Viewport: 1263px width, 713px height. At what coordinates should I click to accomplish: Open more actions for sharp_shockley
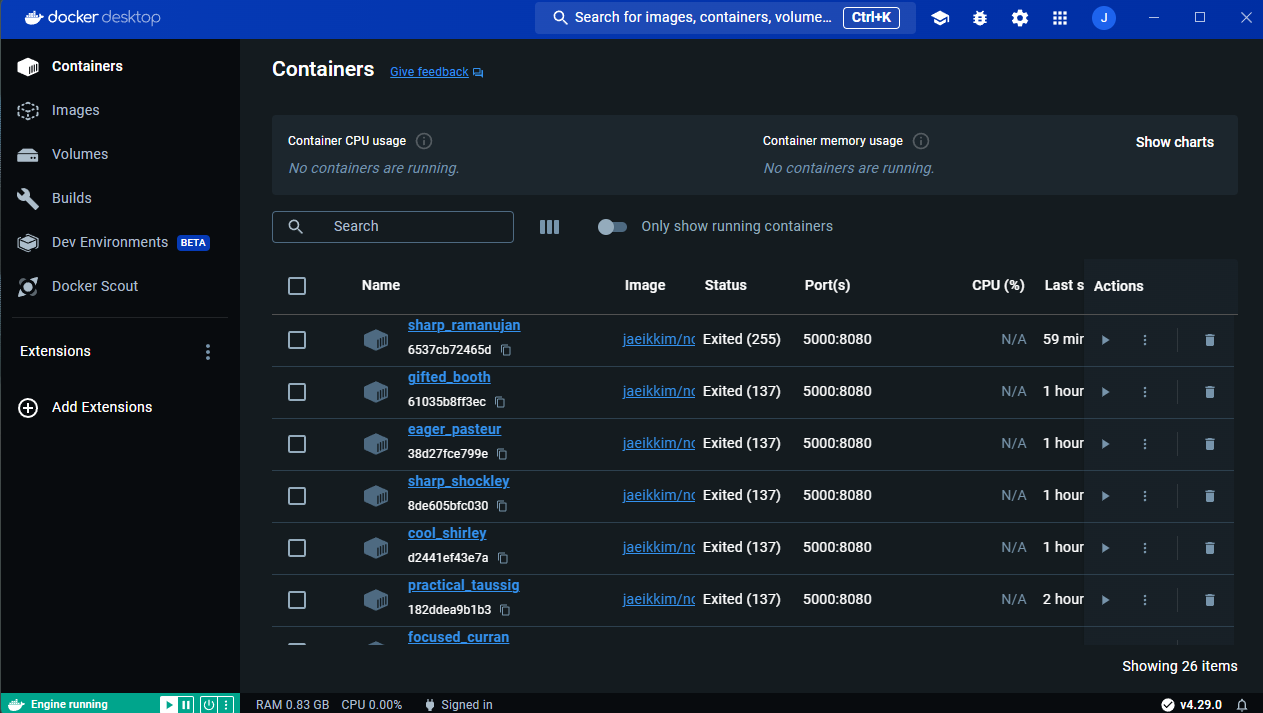click(1145, 496)
